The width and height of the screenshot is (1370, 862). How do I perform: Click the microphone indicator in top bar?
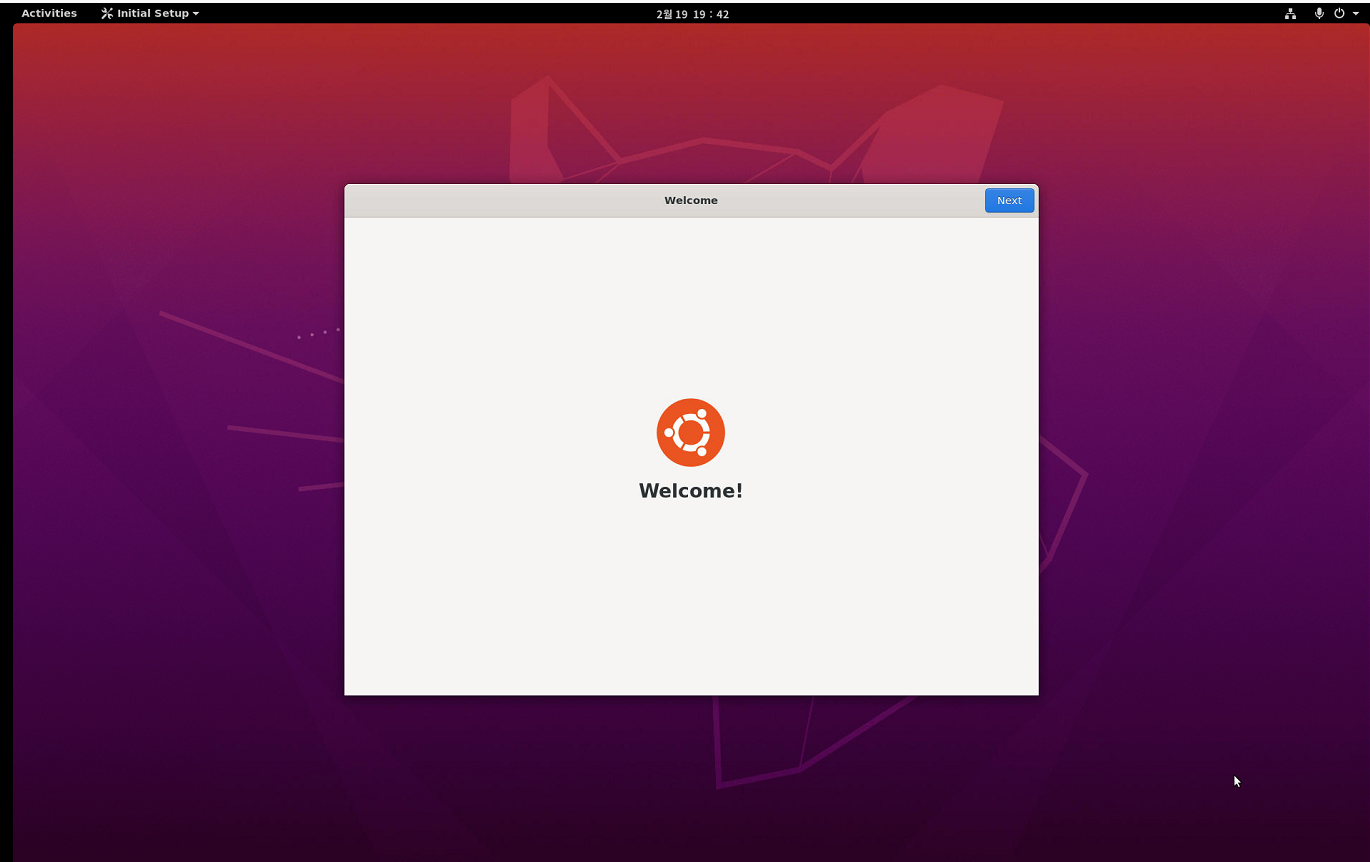click(x=1319, y=13)
